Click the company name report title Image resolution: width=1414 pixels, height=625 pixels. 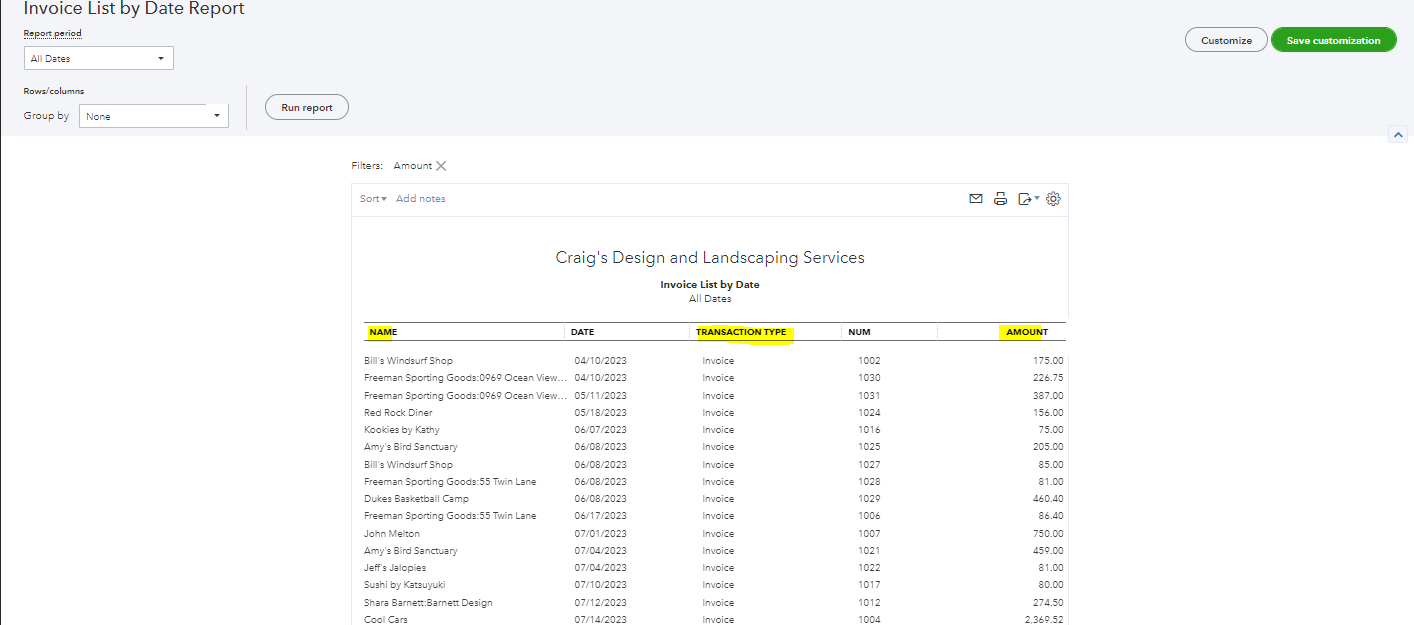pyautogui.click(x=710, y=258)
